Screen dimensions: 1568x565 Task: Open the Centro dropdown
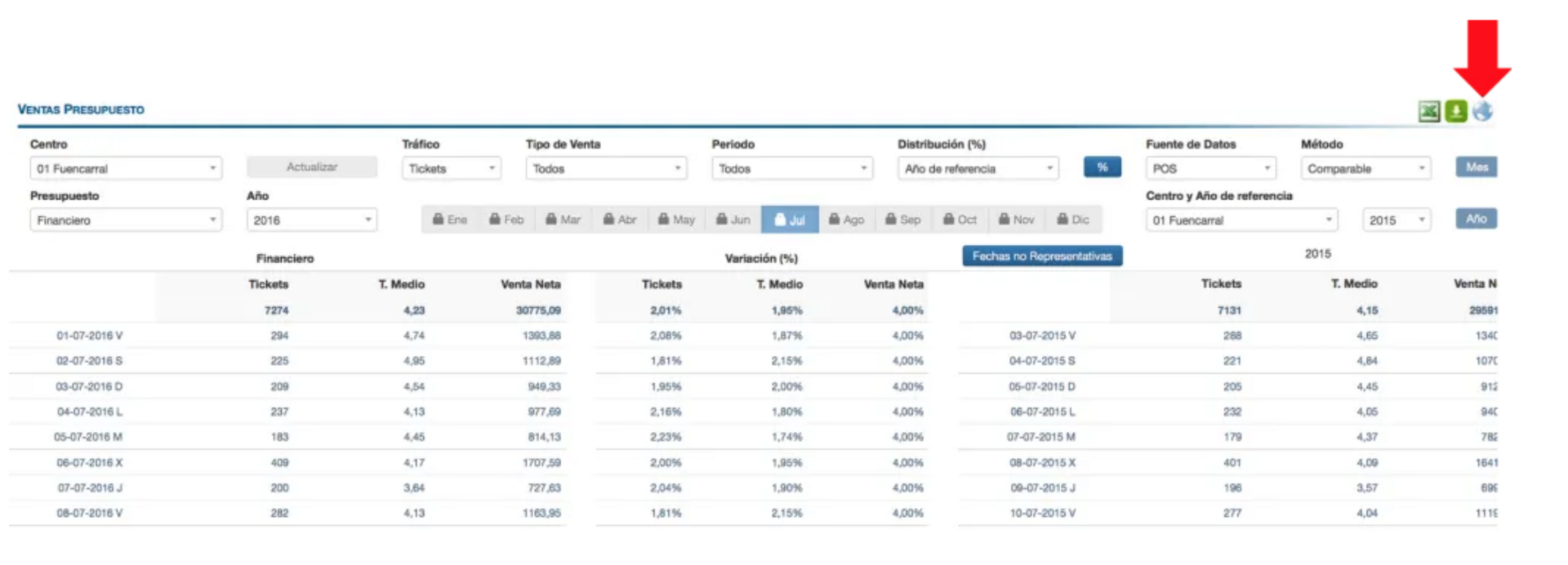pyautogui.click(x=126, y=169)
